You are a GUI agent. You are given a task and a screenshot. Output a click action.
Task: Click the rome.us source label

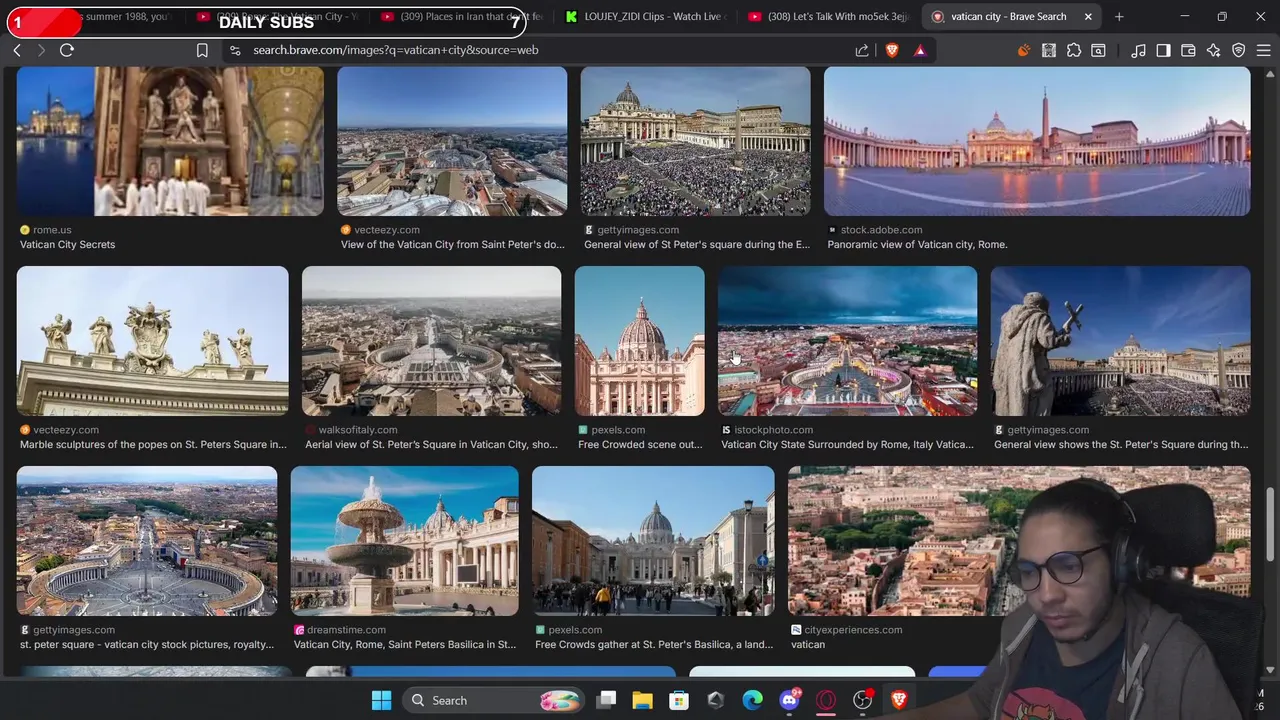52,230
